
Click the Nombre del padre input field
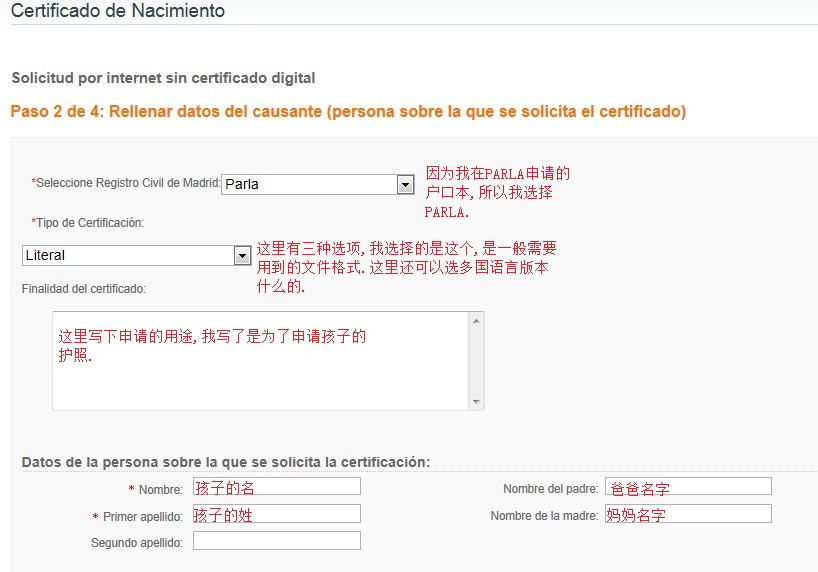point(688,487)
